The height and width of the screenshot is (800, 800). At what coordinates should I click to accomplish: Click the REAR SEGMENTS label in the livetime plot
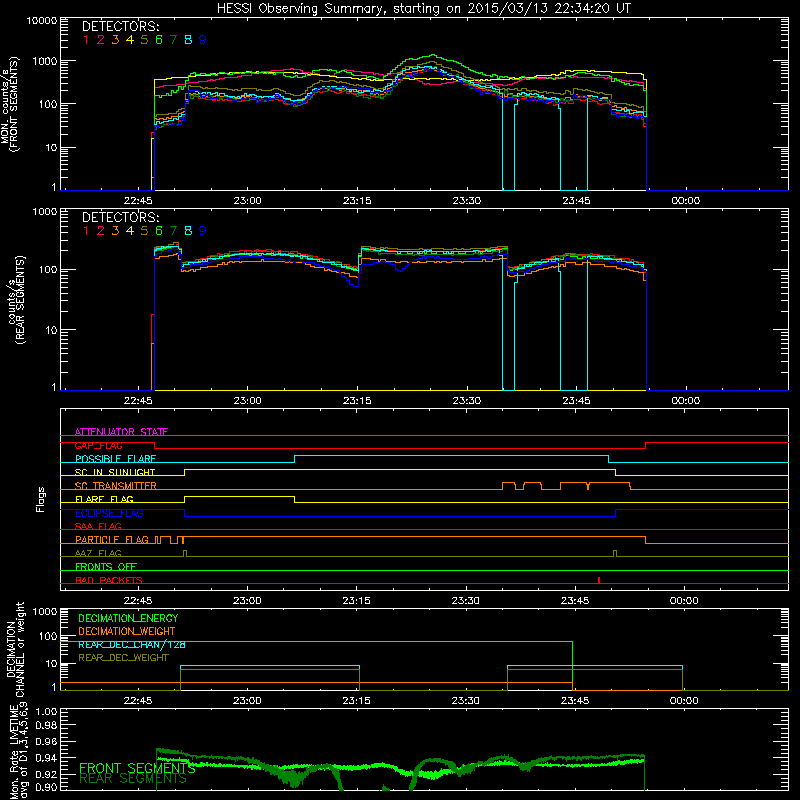(x=133, y=779)
